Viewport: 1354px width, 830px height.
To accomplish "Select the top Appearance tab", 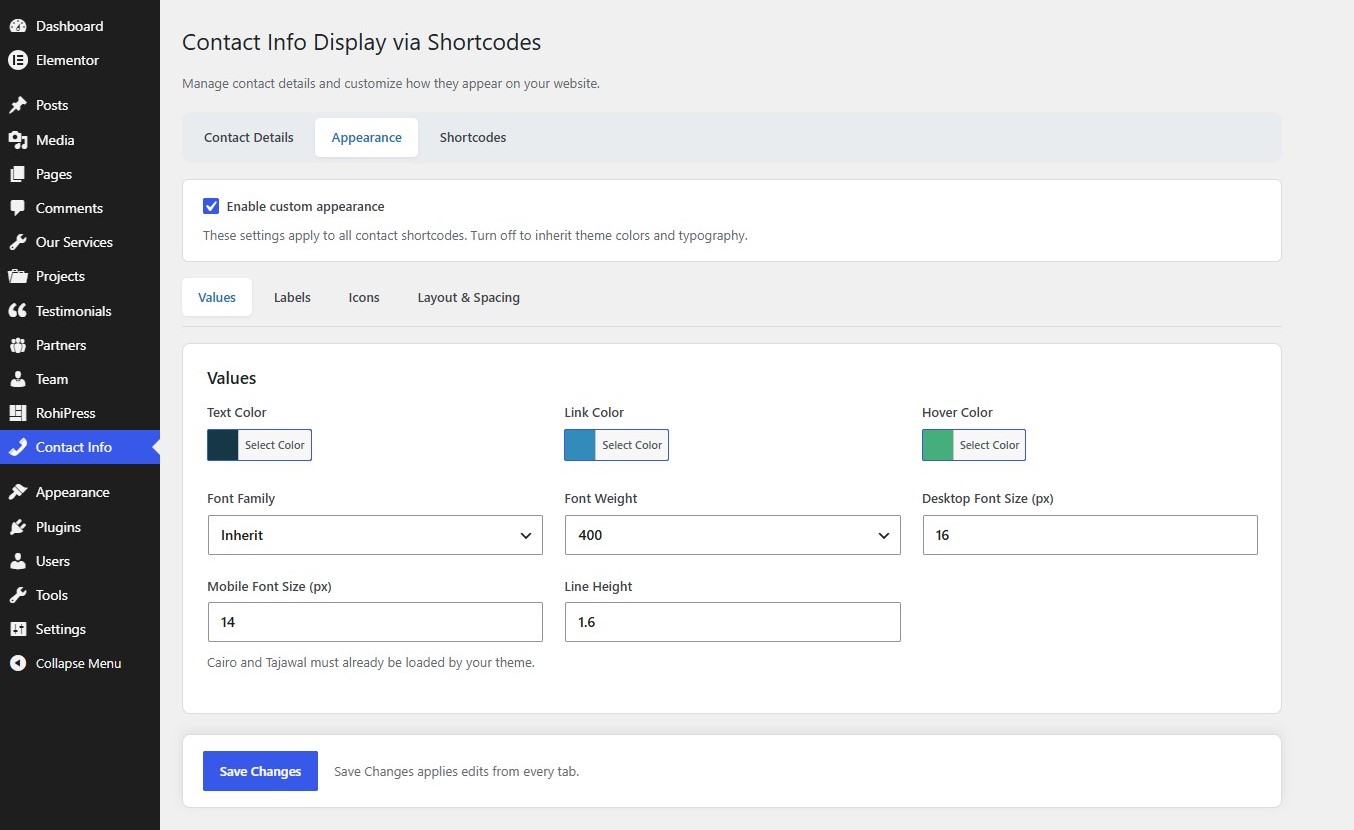I will [x=367, y=137].
